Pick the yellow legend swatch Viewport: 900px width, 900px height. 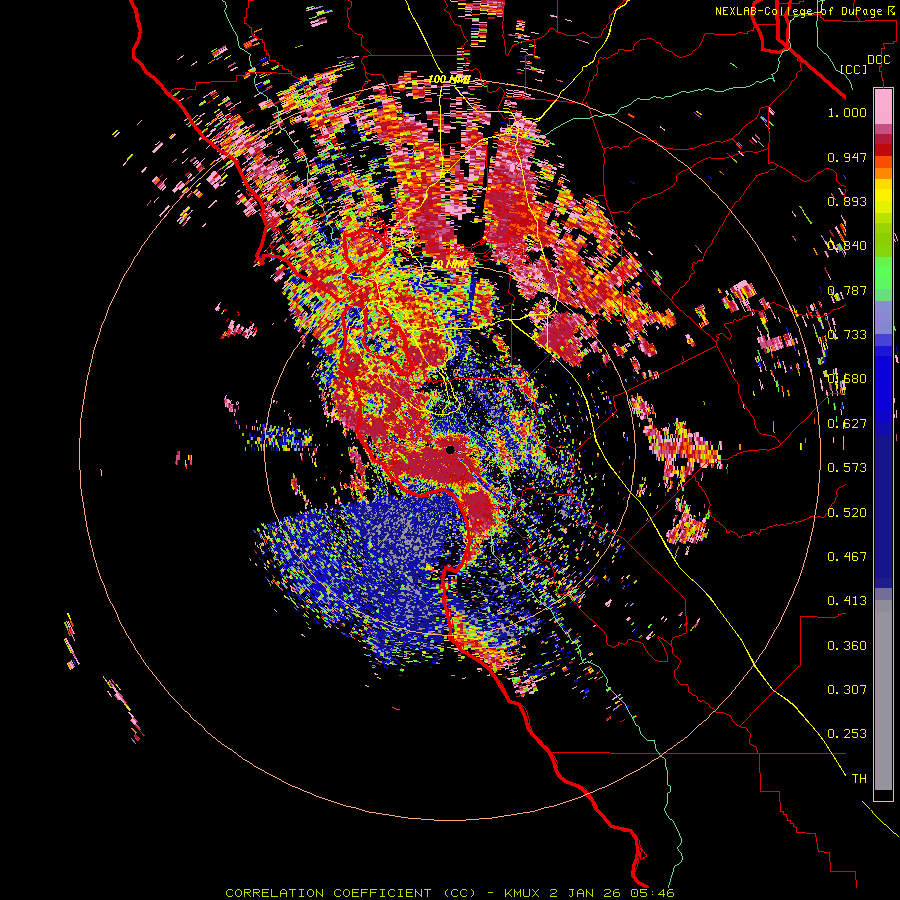point(883,196)
